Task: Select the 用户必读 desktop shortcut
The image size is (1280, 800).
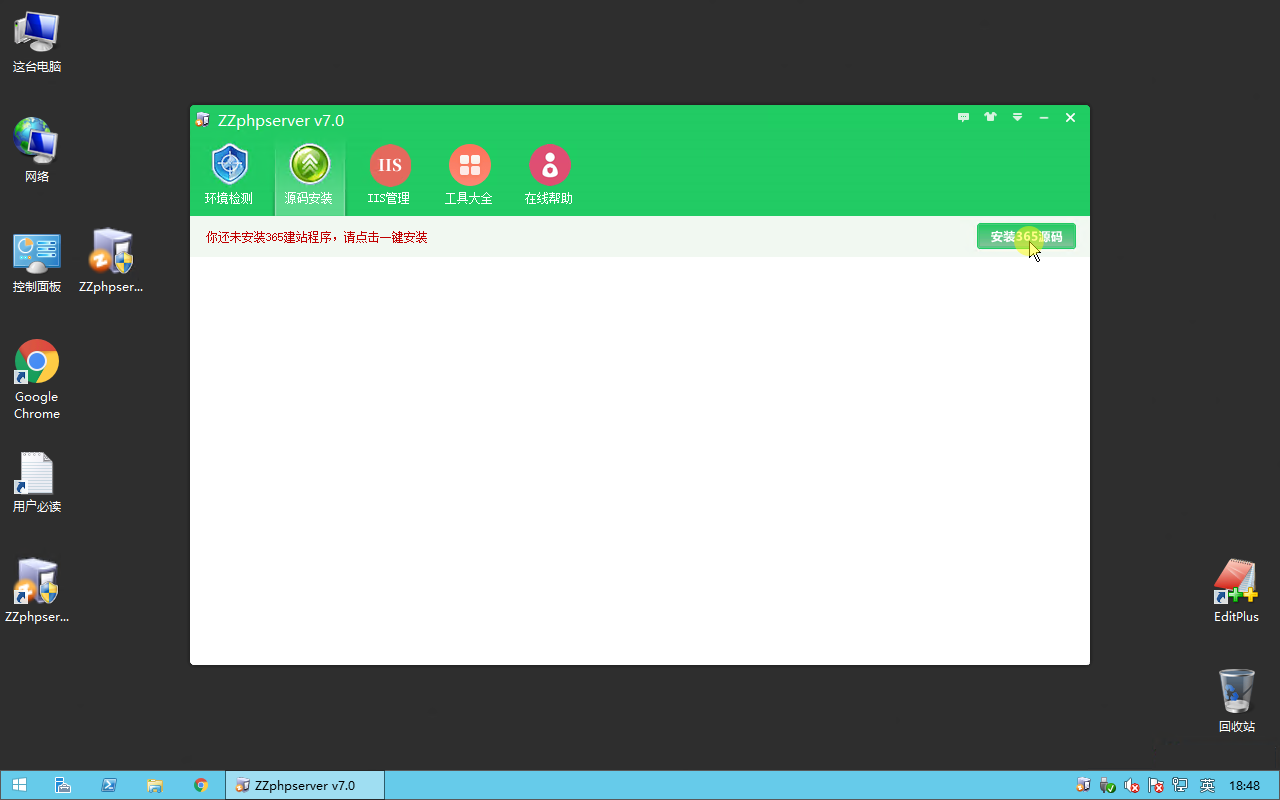Action: (x=37, y=482)
